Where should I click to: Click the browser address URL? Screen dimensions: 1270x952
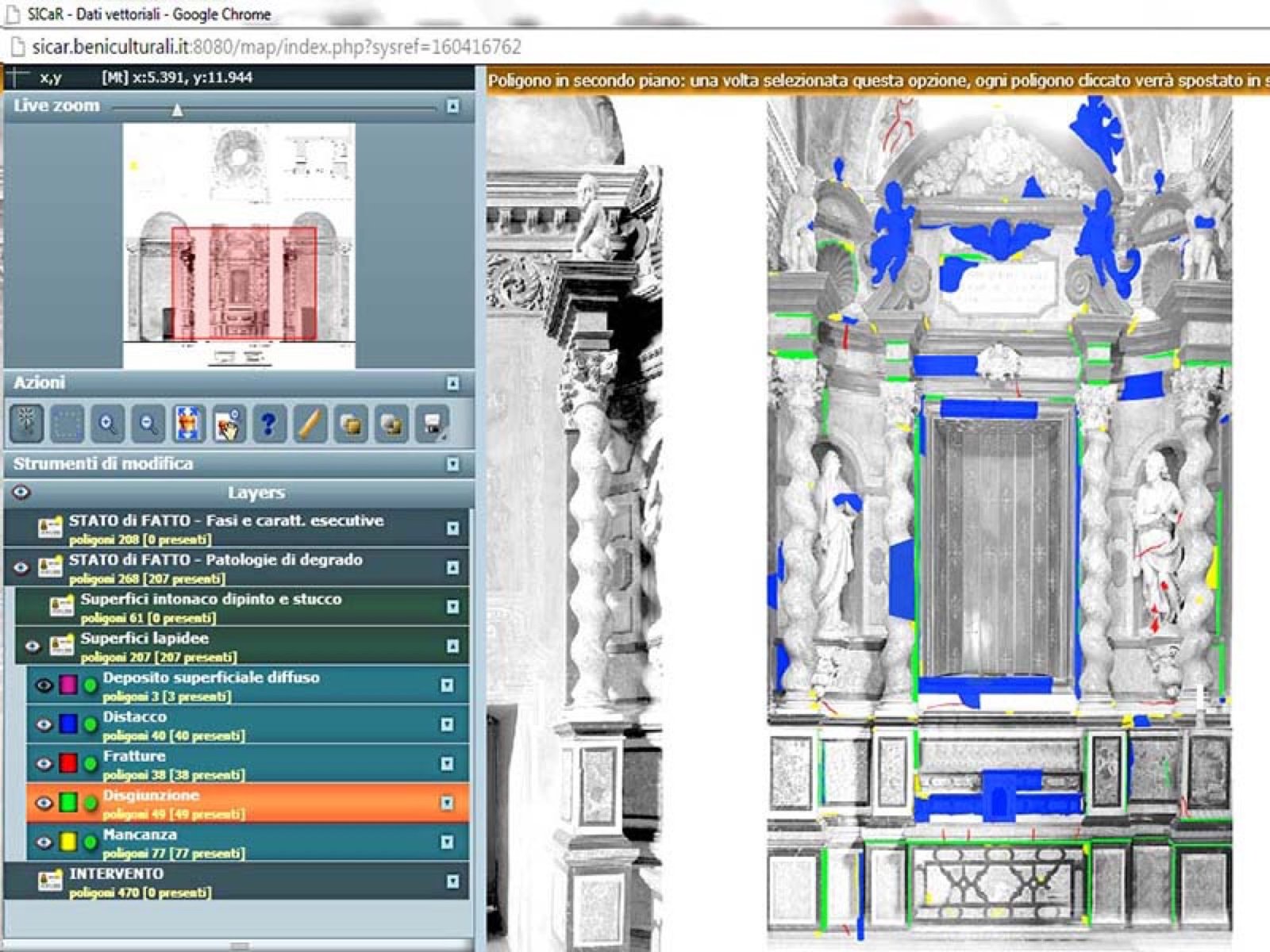[x=276, y=47]
